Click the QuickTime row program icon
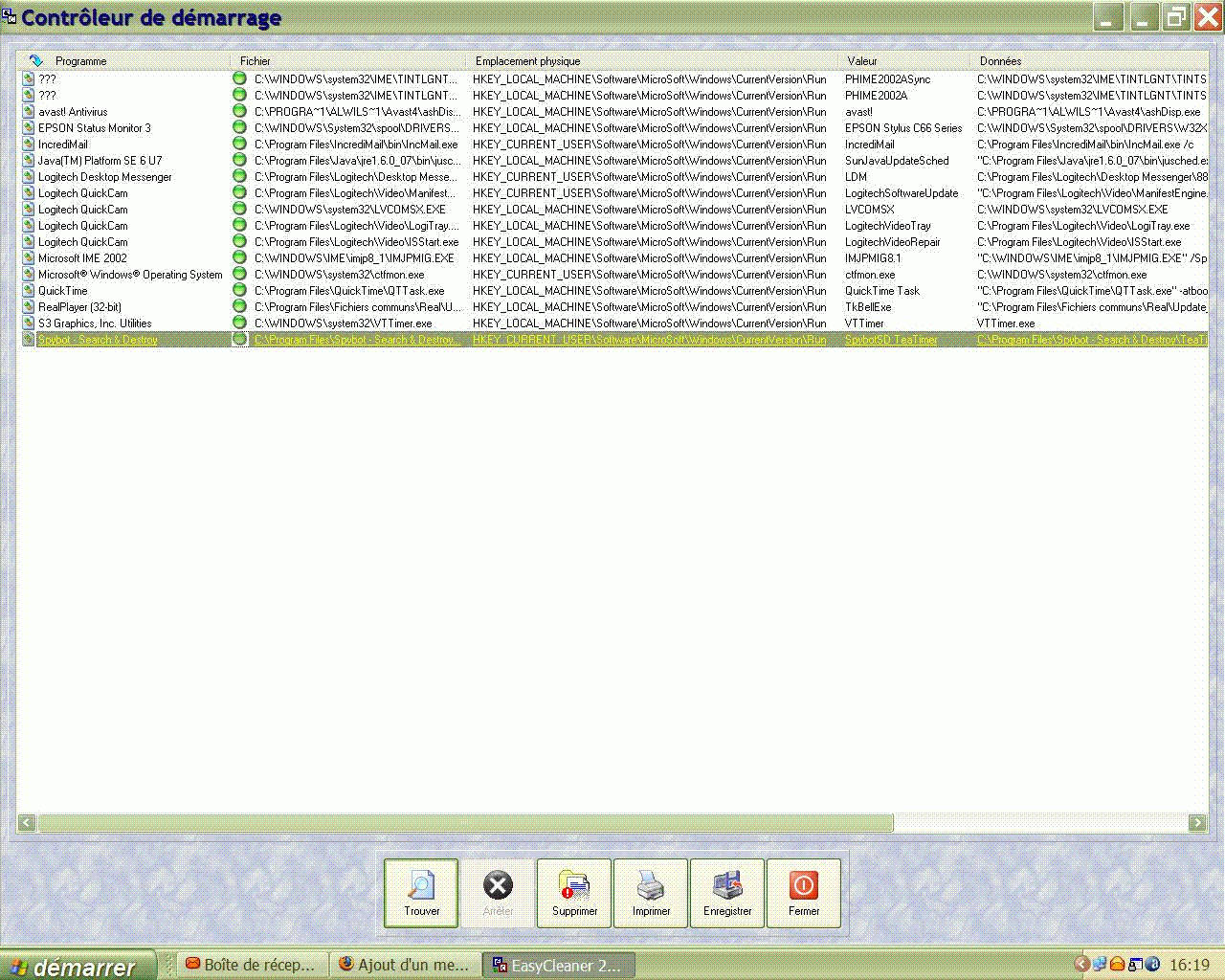 pos(29,291)
